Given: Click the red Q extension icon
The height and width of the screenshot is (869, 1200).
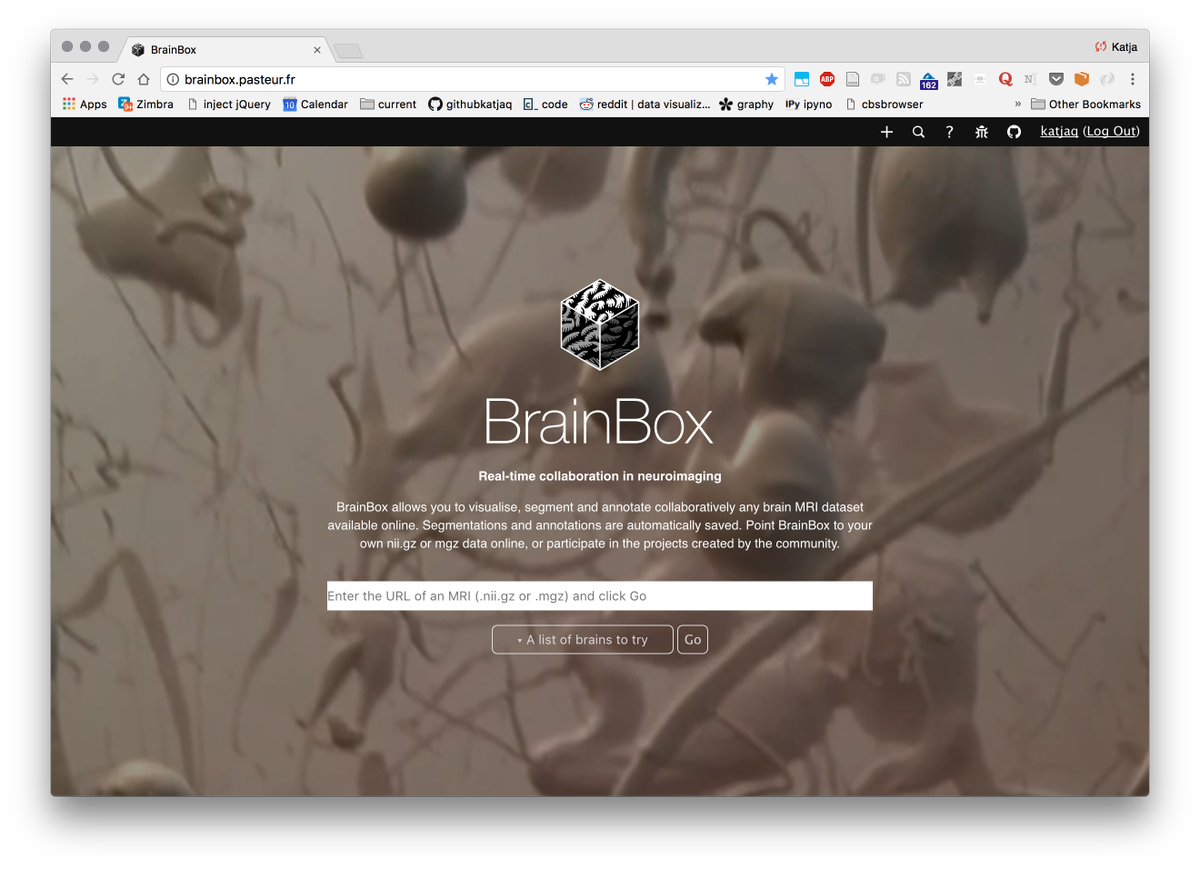Looking at the screenshot, I should (x=1005, y=79).
